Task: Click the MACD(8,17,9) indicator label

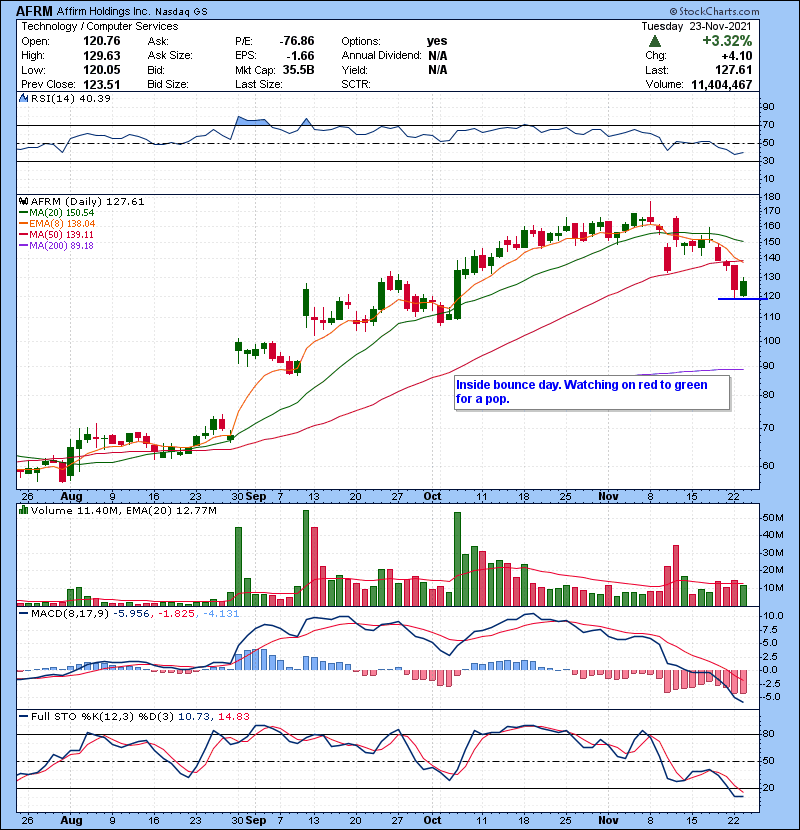Action: tap(70, 614)
